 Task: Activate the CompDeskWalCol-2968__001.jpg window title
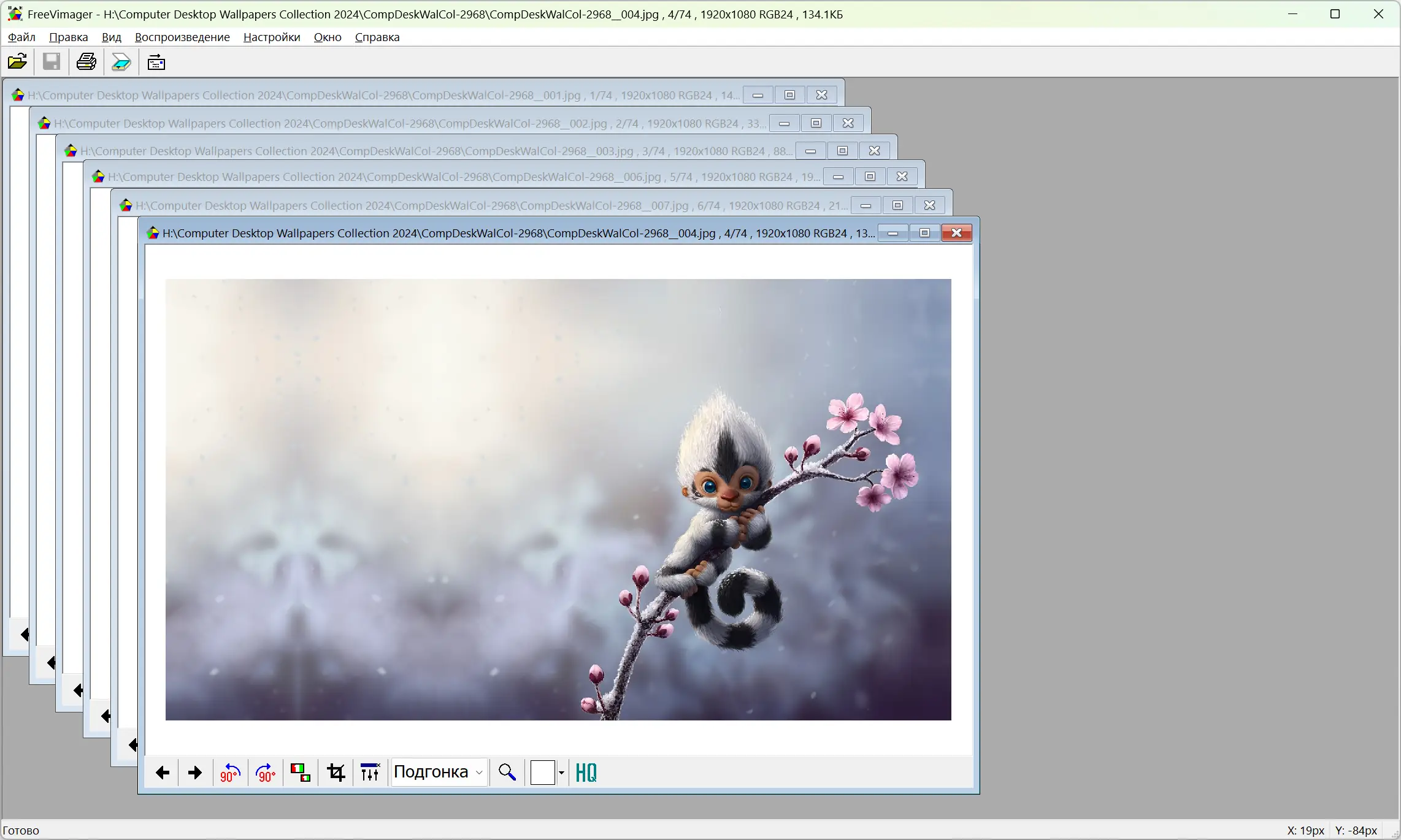(368, 95)
